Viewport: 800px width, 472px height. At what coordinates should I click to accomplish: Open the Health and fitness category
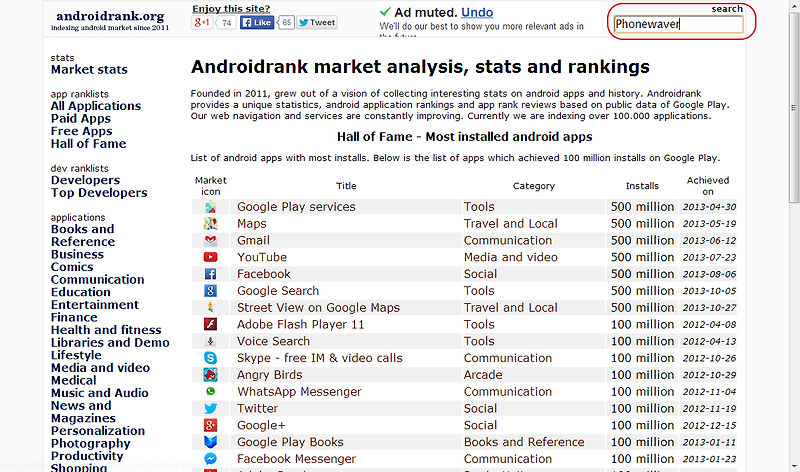[x=106, y=330]
